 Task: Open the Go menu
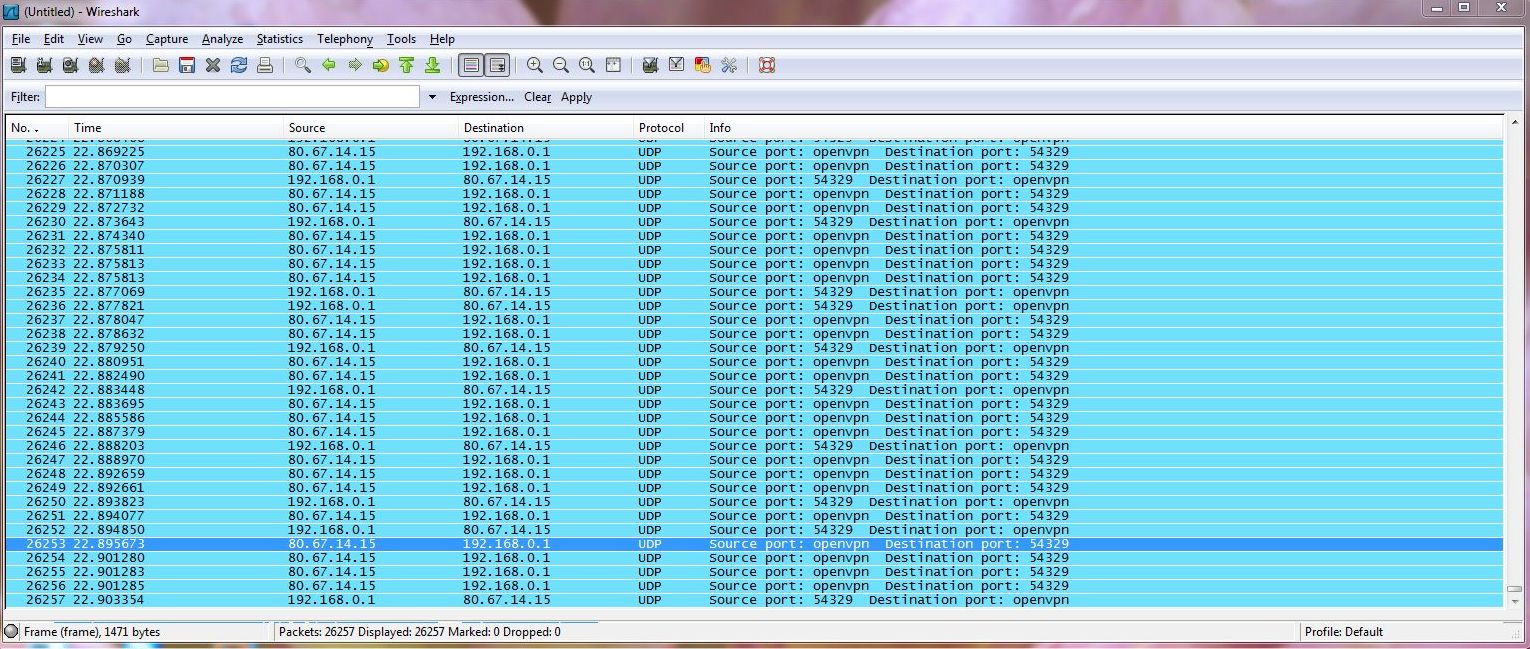point(124,39)
